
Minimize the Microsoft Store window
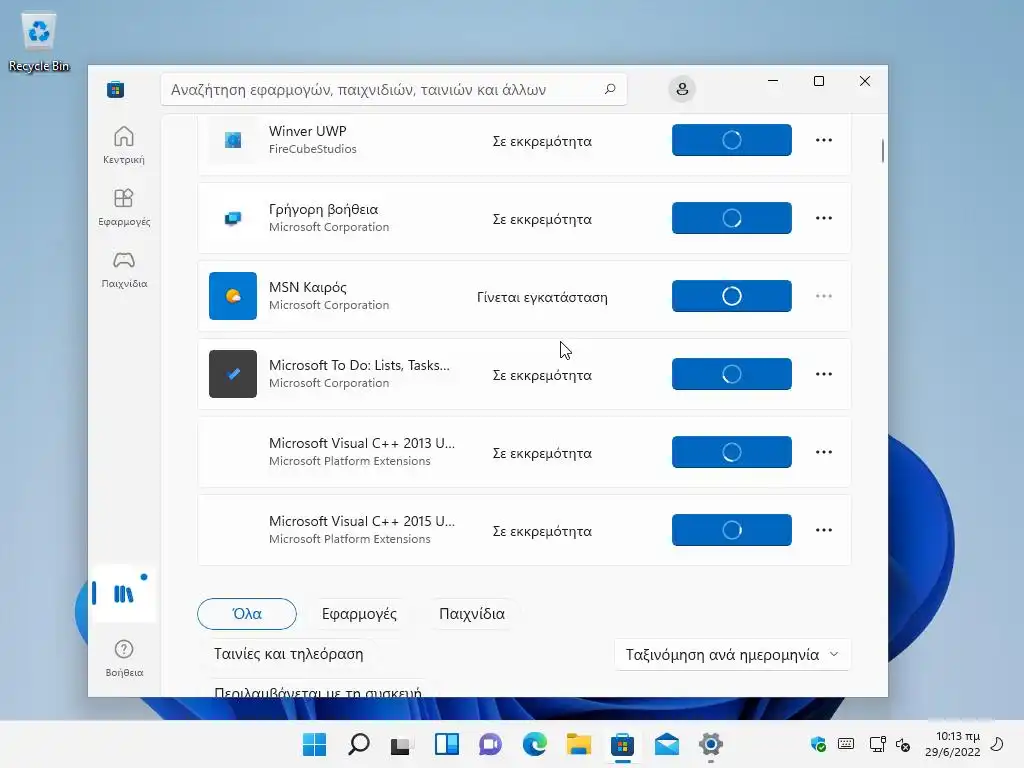tap(773, 81)
